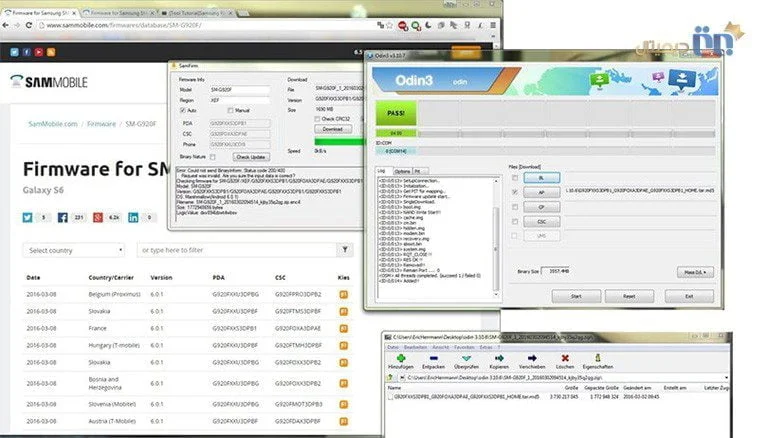
Task: Click the Twitter icon in SamMobile's black header
Action: 15,52
